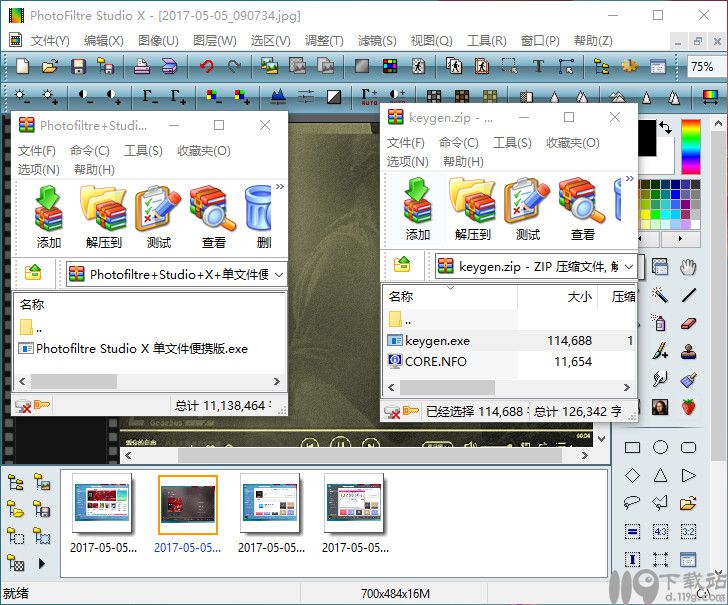Click Test (测试) in Photofiltre+Studio archive window
This screenshot has height=605, width=728.
[158, 217]
